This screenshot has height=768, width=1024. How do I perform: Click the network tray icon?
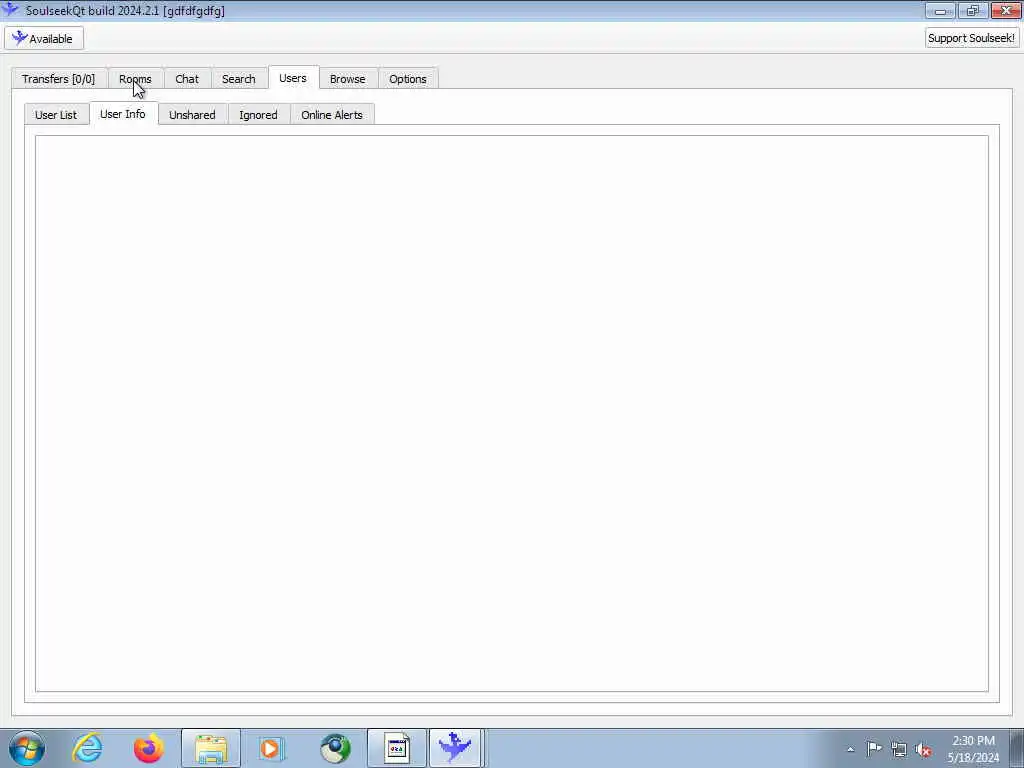click(899, 749)
